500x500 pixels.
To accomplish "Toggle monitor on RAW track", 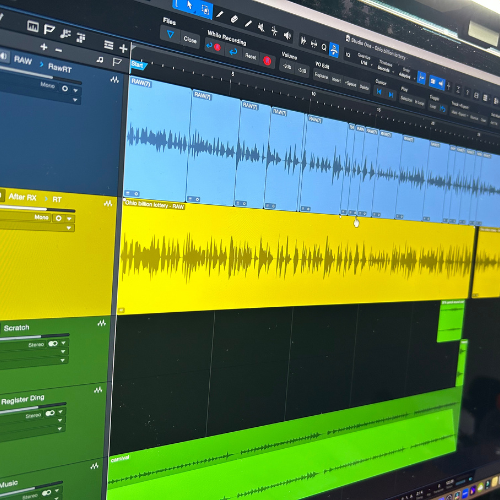I will (x=3, y=56).
